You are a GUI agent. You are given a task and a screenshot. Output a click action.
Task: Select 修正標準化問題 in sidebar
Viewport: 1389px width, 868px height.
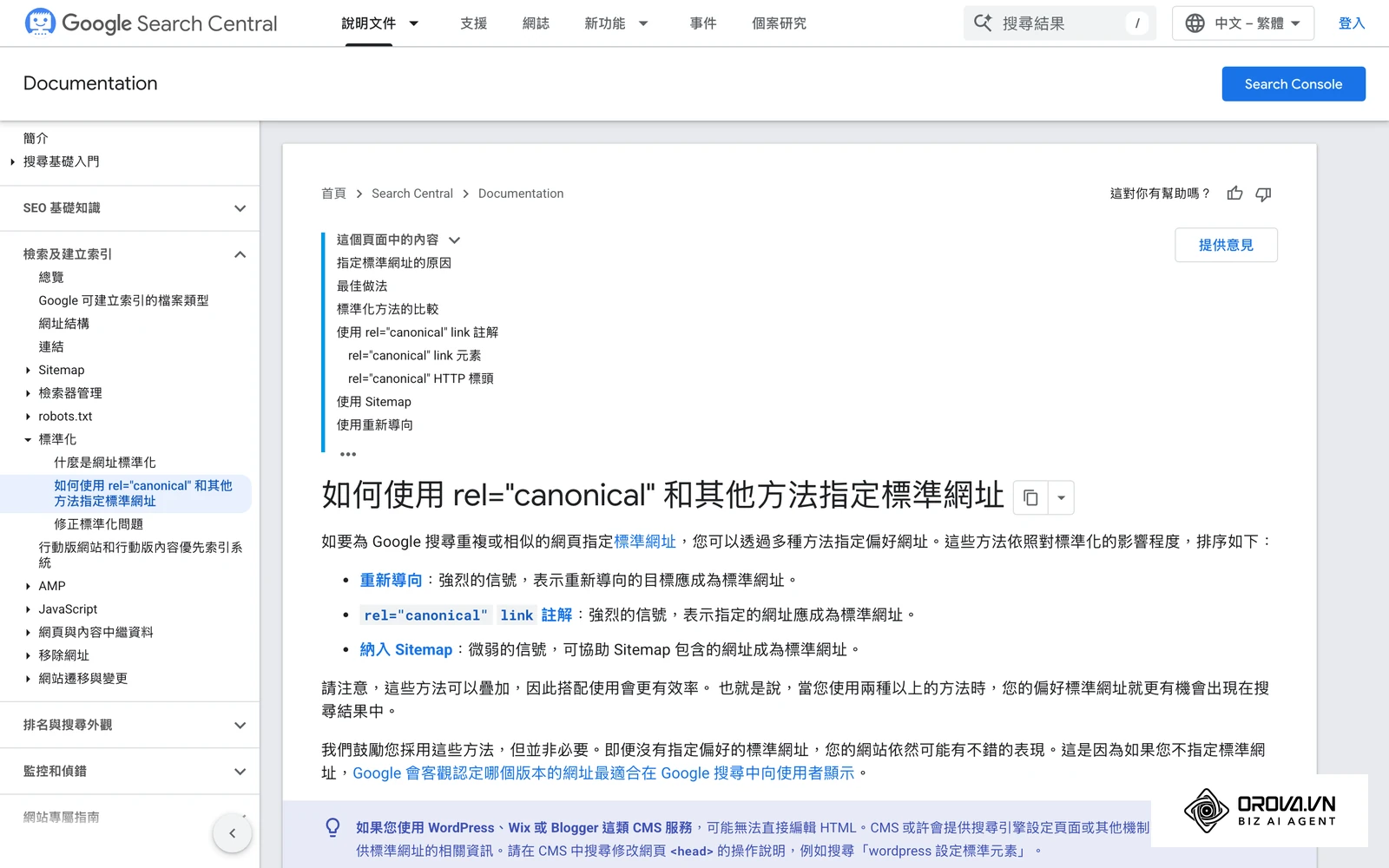98,524
